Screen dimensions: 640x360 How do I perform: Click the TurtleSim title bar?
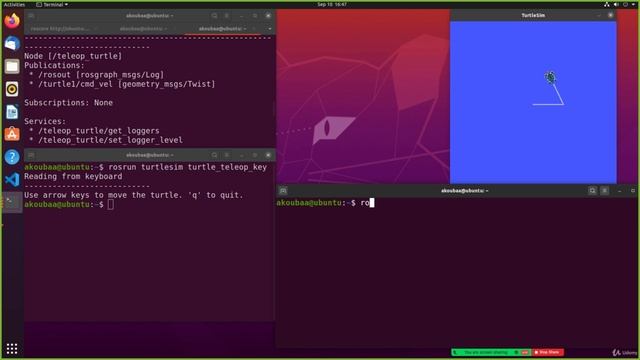[x=533, y=16]
